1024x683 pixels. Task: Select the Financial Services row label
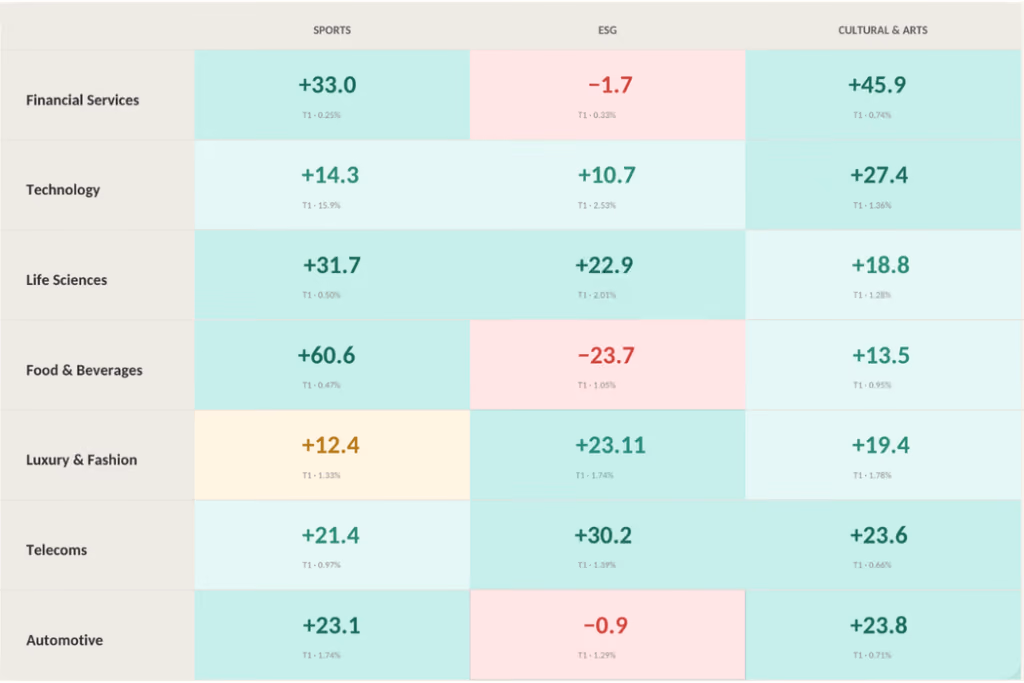click(82, 100)
